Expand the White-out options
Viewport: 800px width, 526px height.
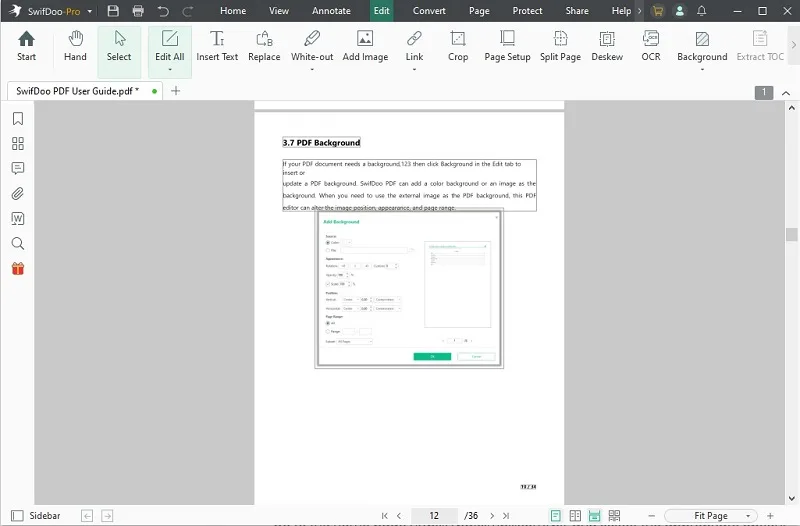pos(312,70)
